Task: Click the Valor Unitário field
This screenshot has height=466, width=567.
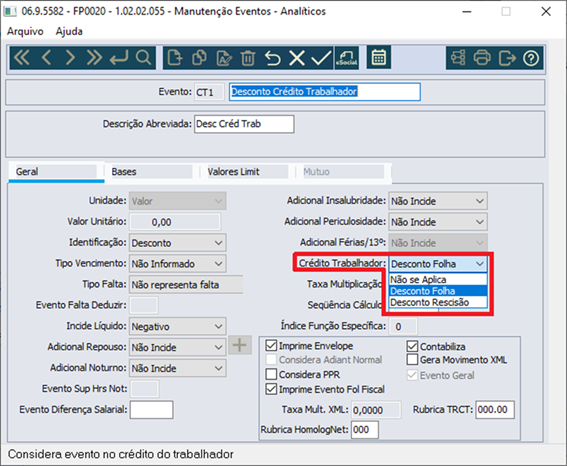Action: coord(175,222)
